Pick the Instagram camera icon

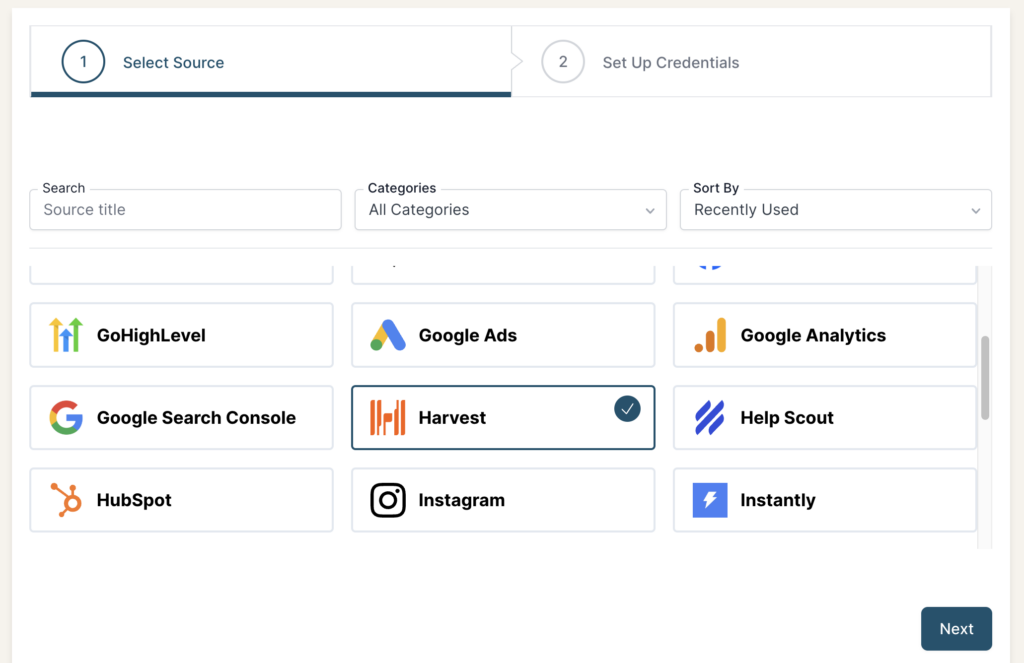(388, 500)
